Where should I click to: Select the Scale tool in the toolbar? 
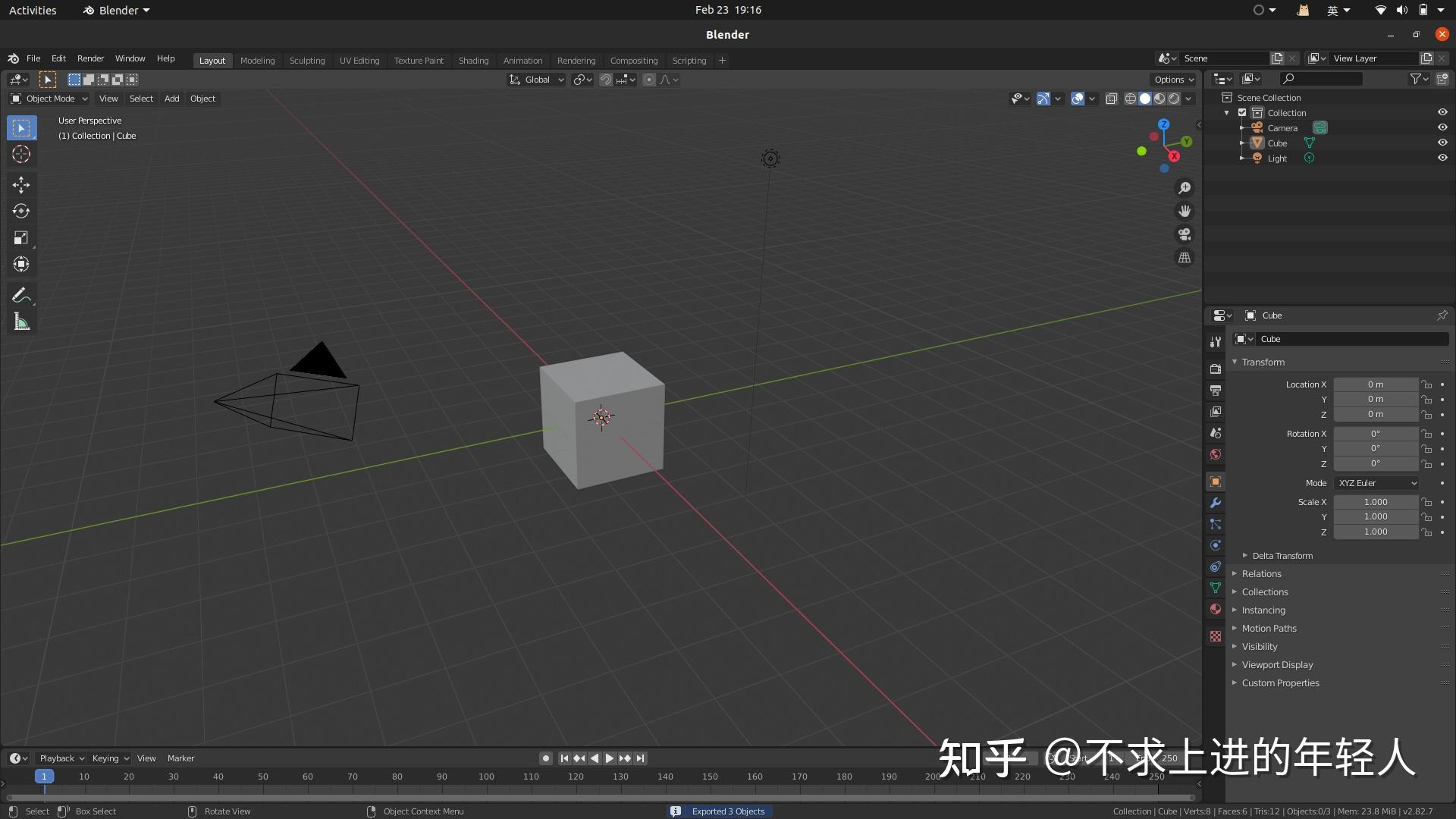tap(20, 237)
